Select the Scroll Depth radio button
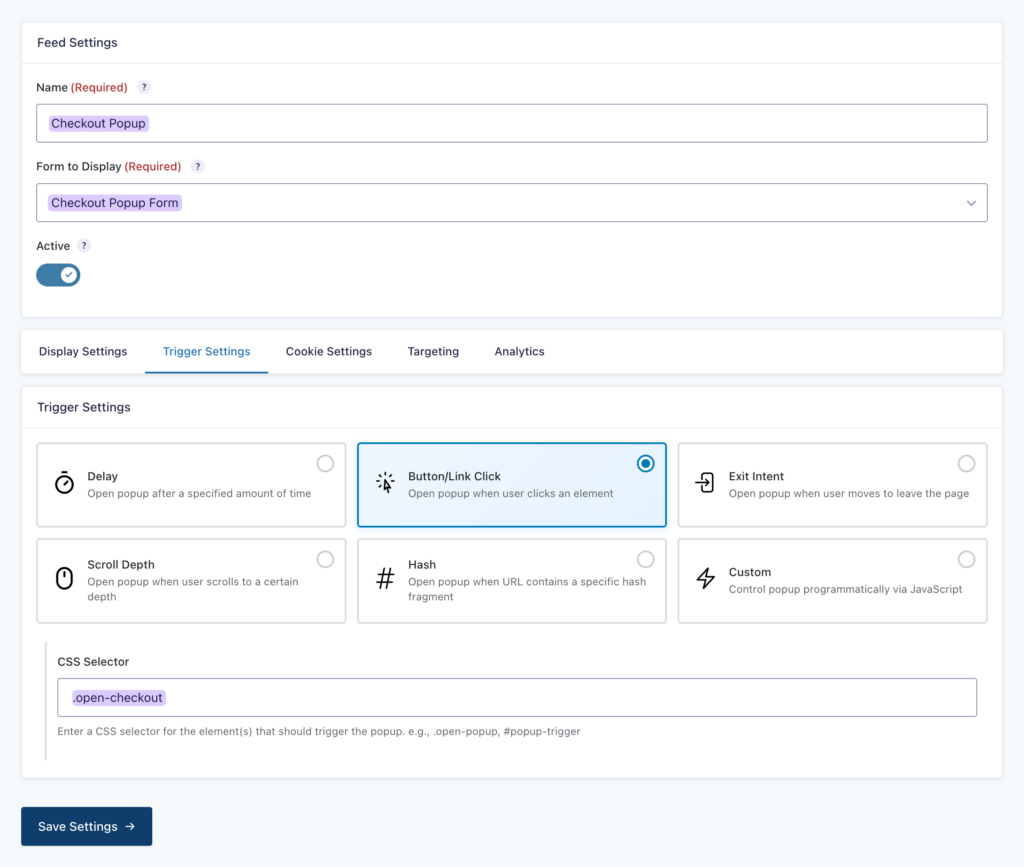This screenshot has width=1024, height=867. coord(325,559)
